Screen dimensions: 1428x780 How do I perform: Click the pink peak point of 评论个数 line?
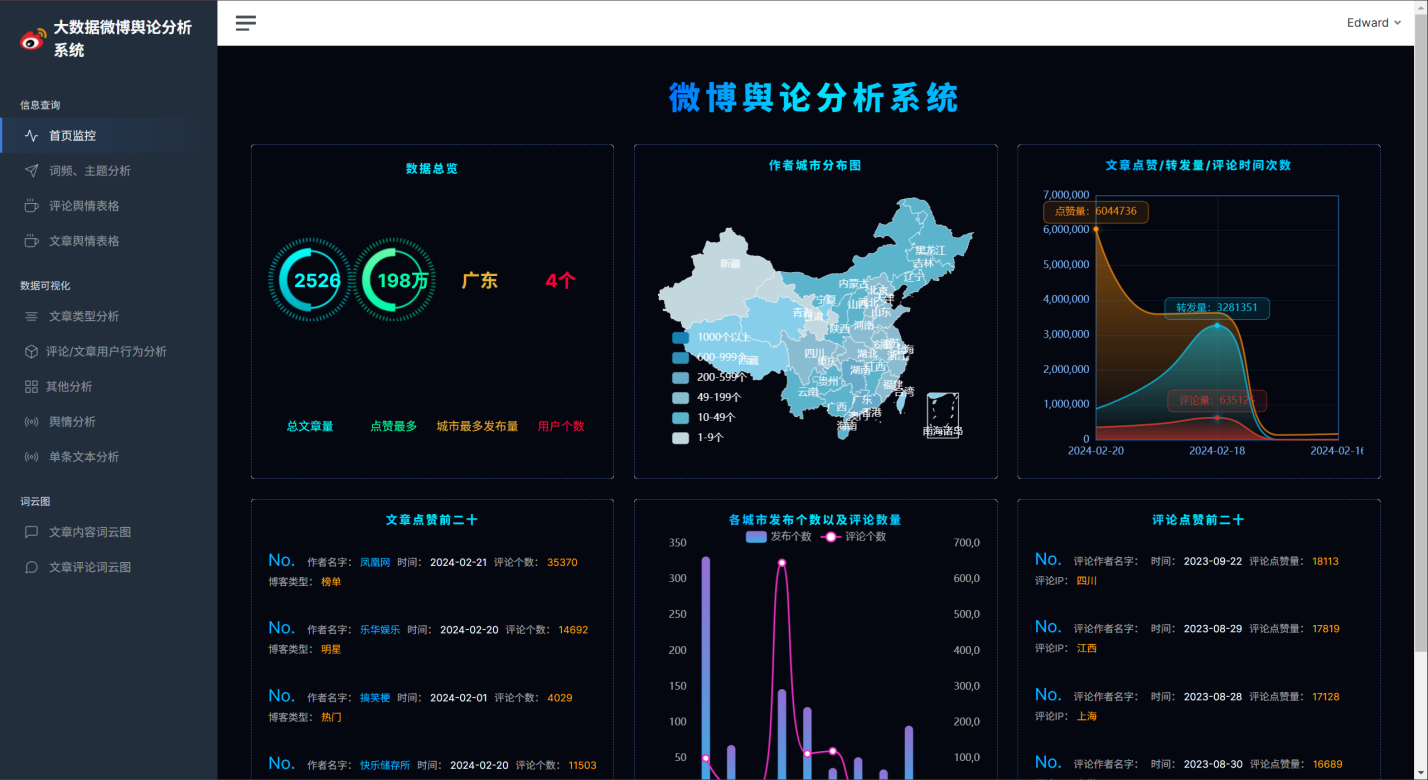click(x=782, y=563)
